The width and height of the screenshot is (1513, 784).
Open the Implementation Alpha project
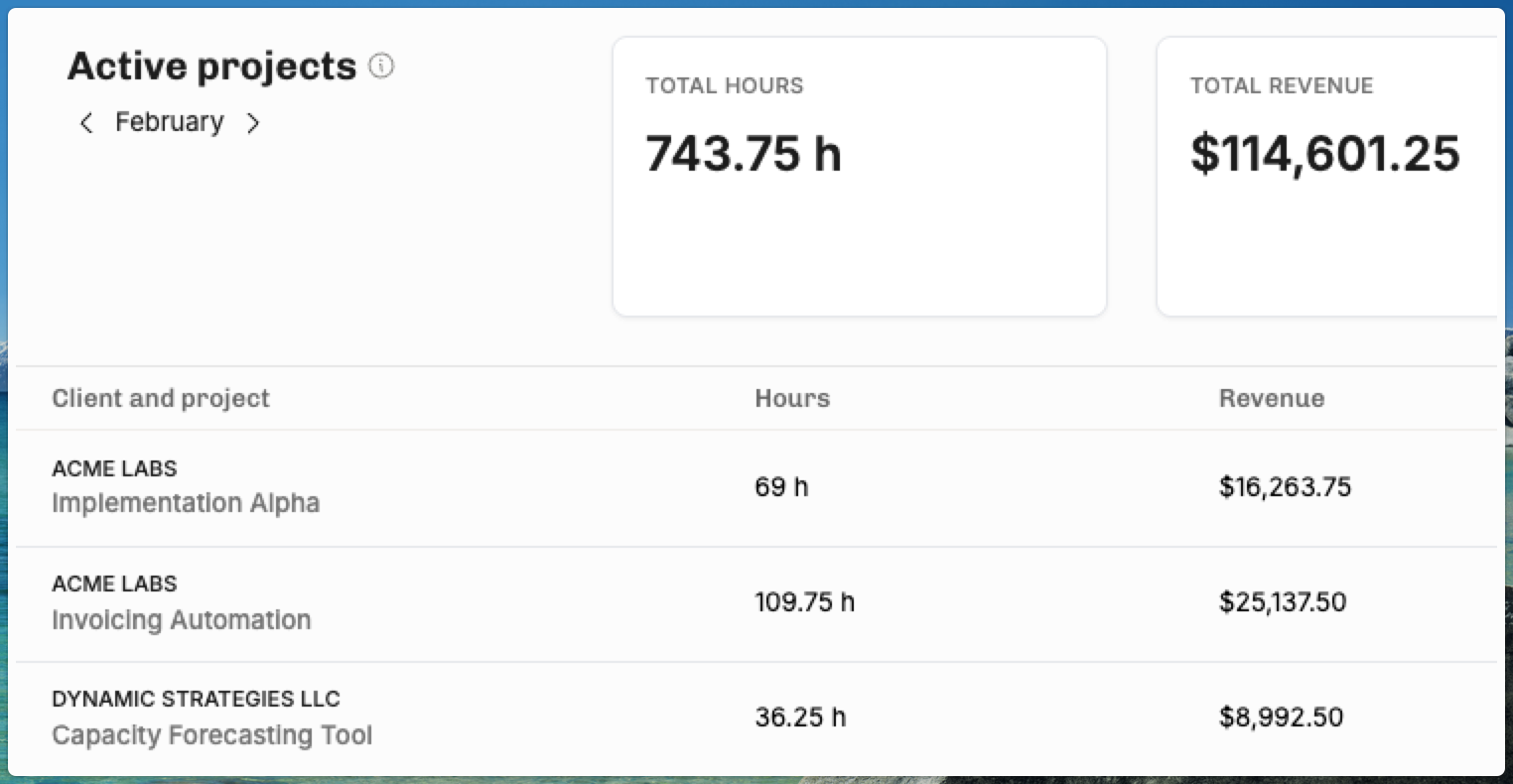186,503
